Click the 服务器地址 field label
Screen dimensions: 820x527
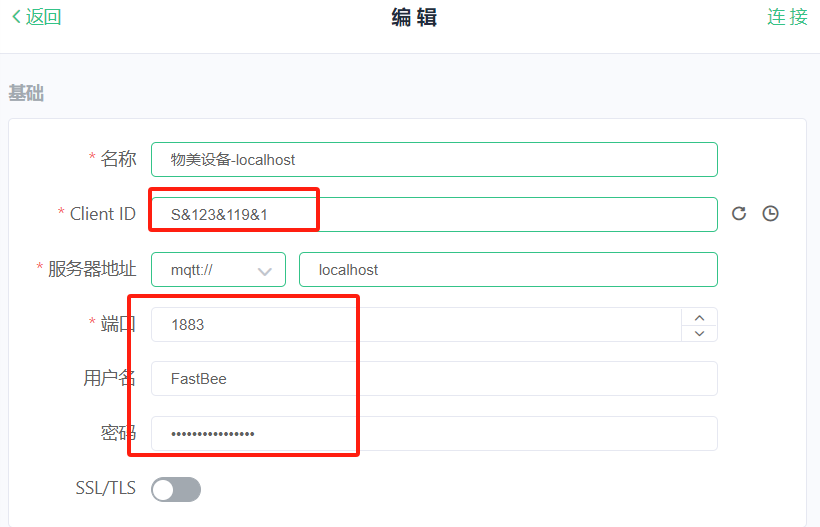(x=91, y=270)
